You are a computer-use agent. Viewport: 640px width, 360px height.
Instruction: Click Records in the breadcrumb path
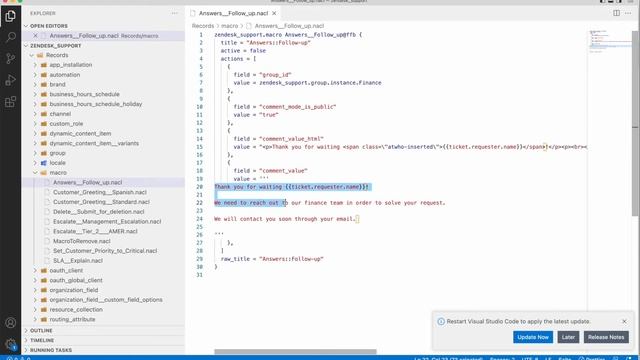(203, 26)
